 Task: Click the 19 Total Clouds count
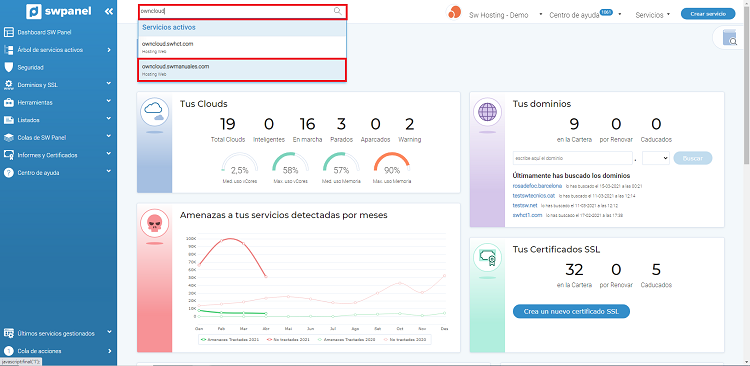point(228,124)
